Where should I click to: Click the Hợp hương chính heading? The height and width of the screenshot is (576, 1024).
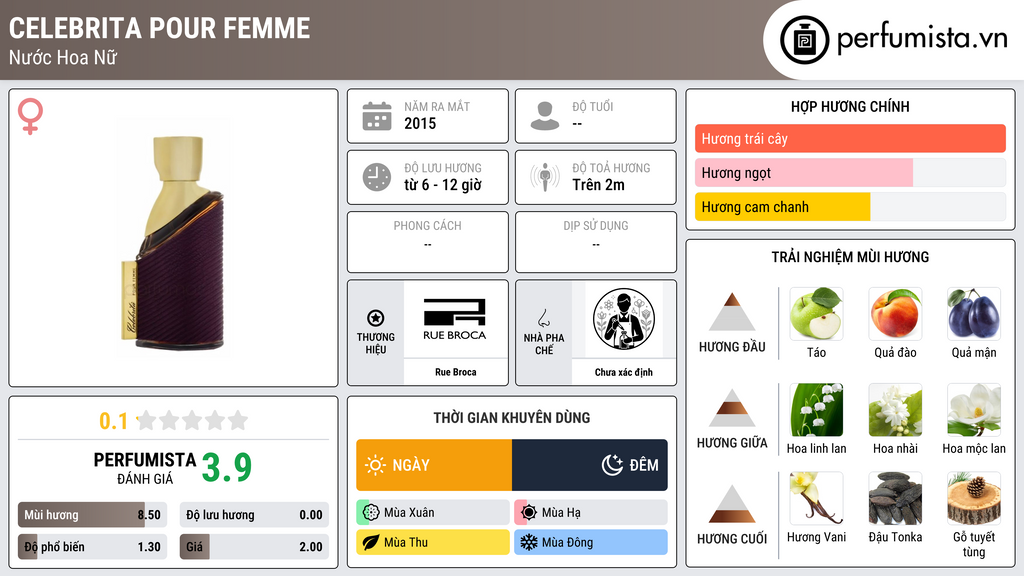(x=850, y=106)
